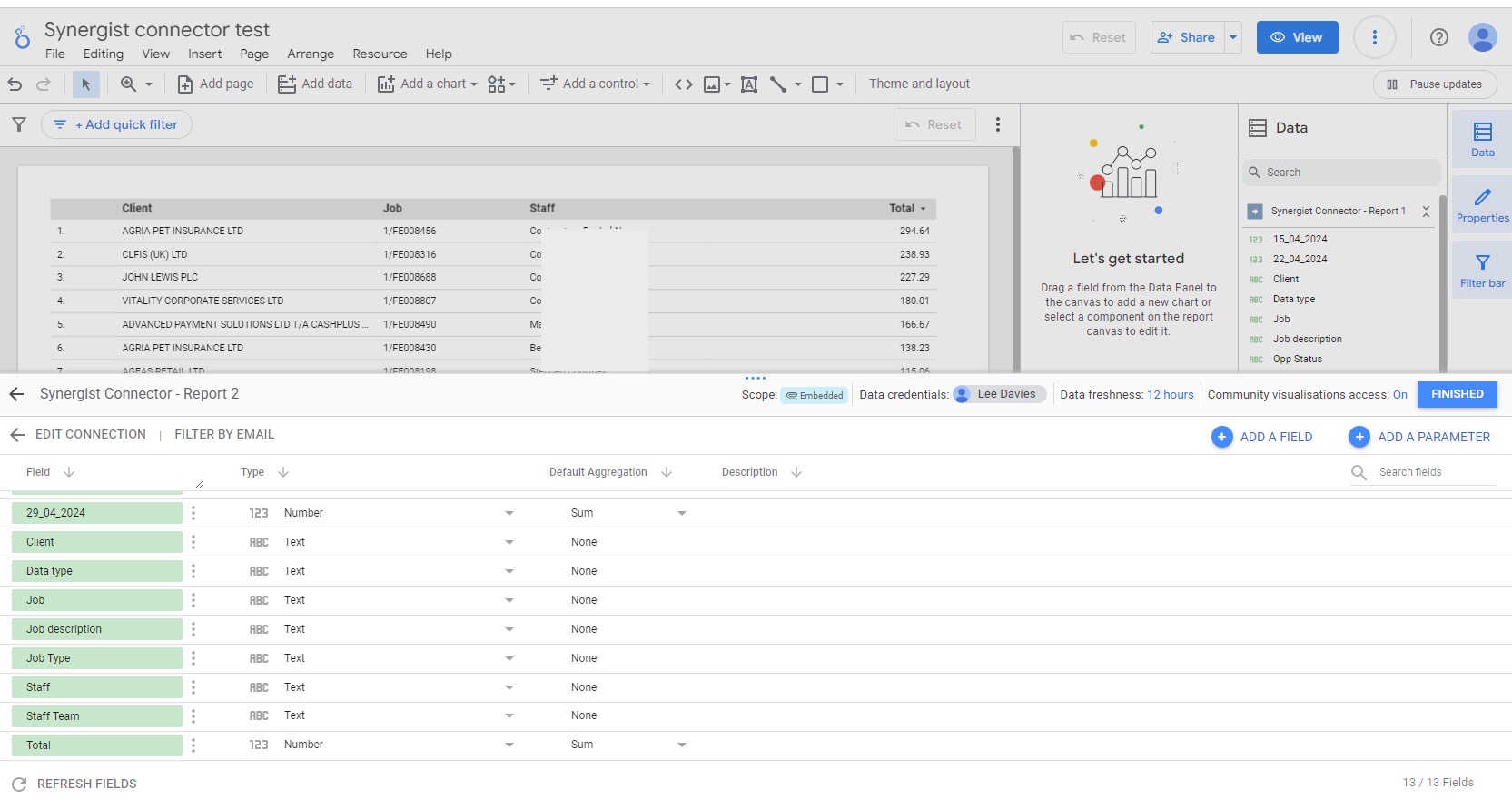The image size is (1512, 799).
Task: Click the Search fields input
Action: click(1423, 472)
